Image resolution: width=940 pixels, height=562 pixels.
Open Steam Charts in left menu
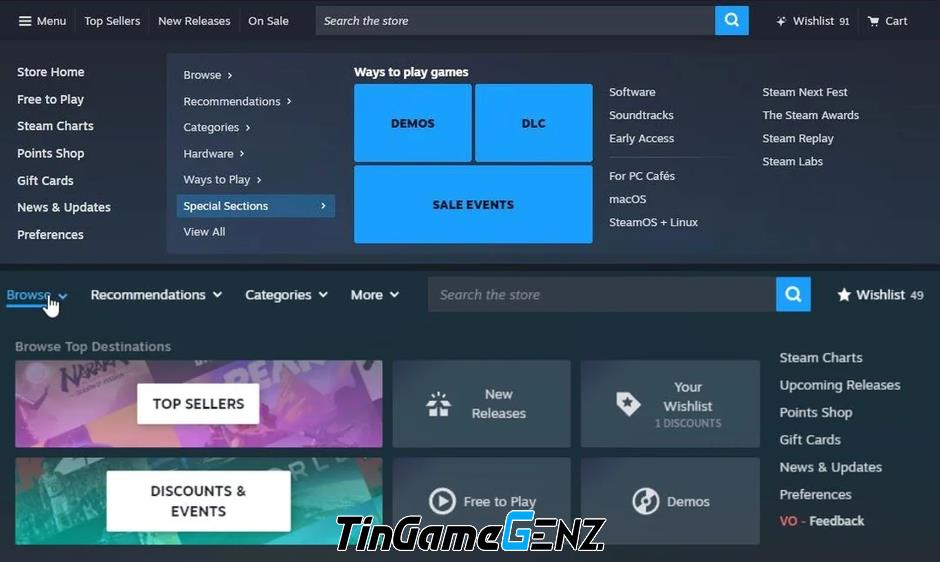pos(55,126)
